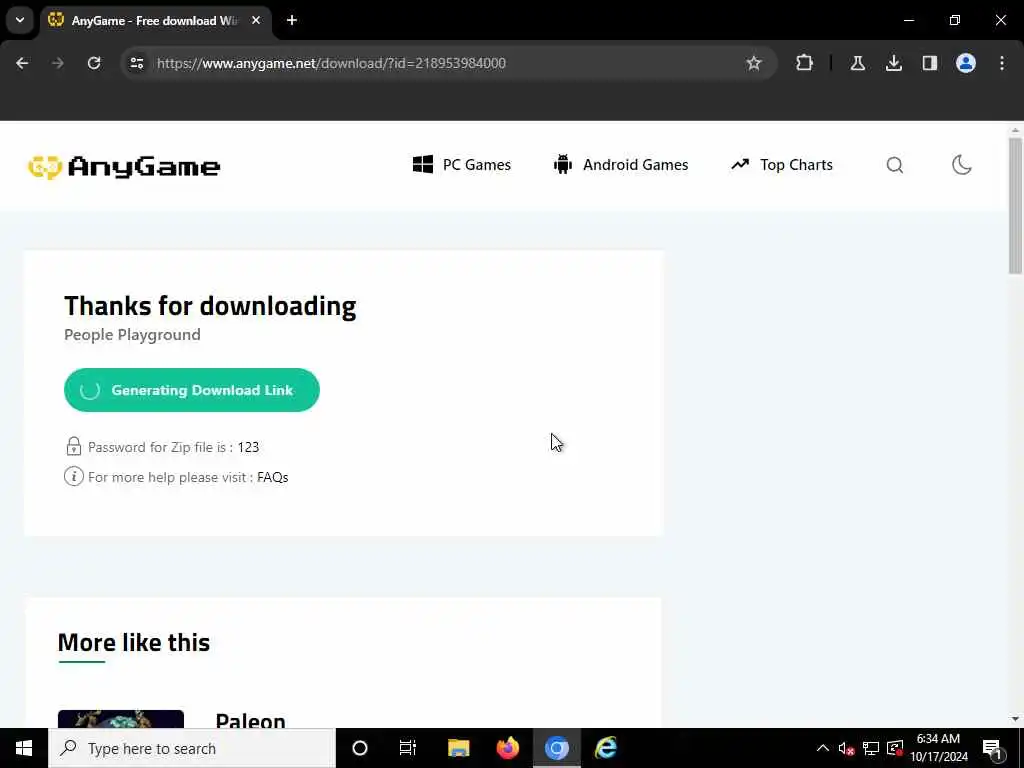Screen dimensions: 1024x768
Task: Reload the current page
Action: [x=94, y=63]
